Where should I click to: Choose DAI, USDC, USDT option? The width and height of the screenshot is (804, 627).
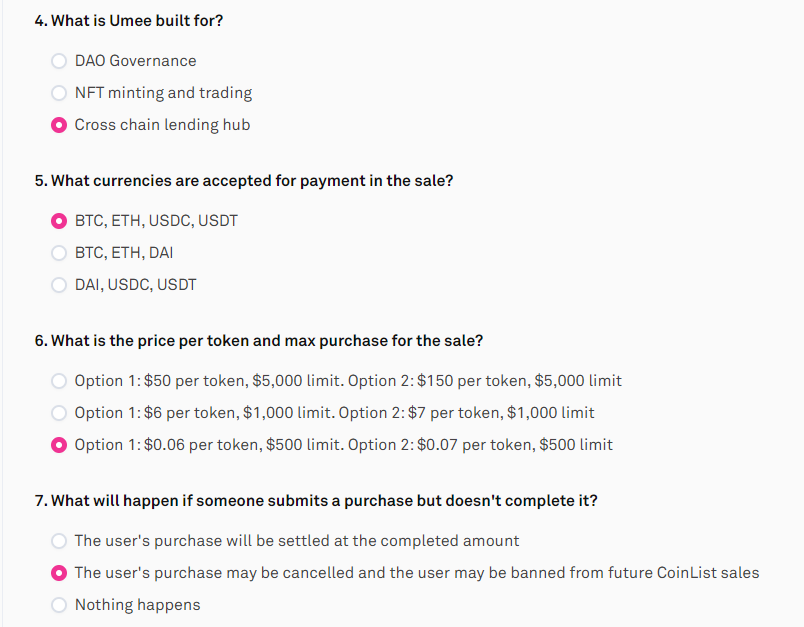59,285
